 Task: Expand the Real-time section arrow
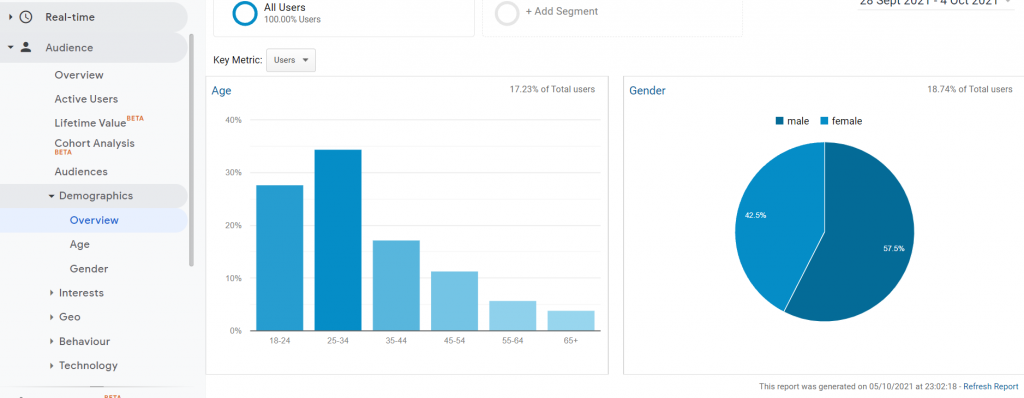pos(10,17)
